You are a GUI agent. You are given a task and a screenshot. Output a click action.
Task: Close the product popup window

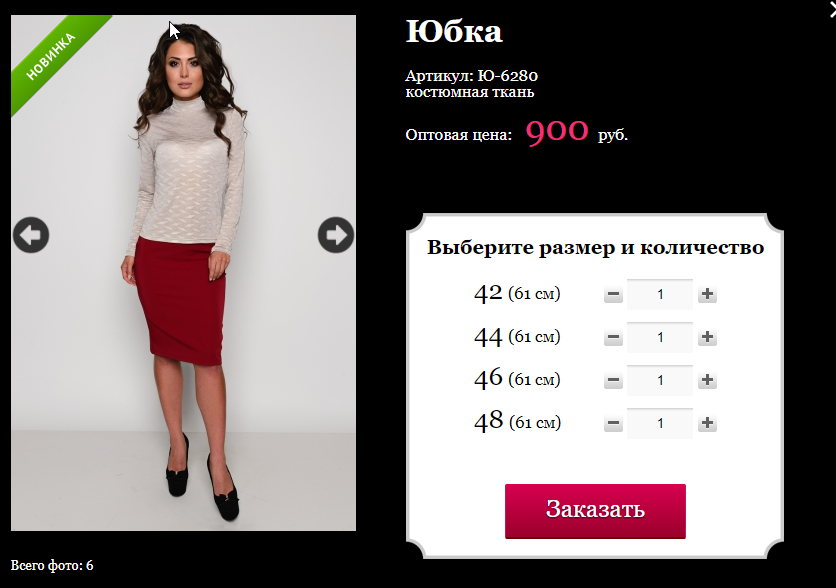click(x=831, y=9)
